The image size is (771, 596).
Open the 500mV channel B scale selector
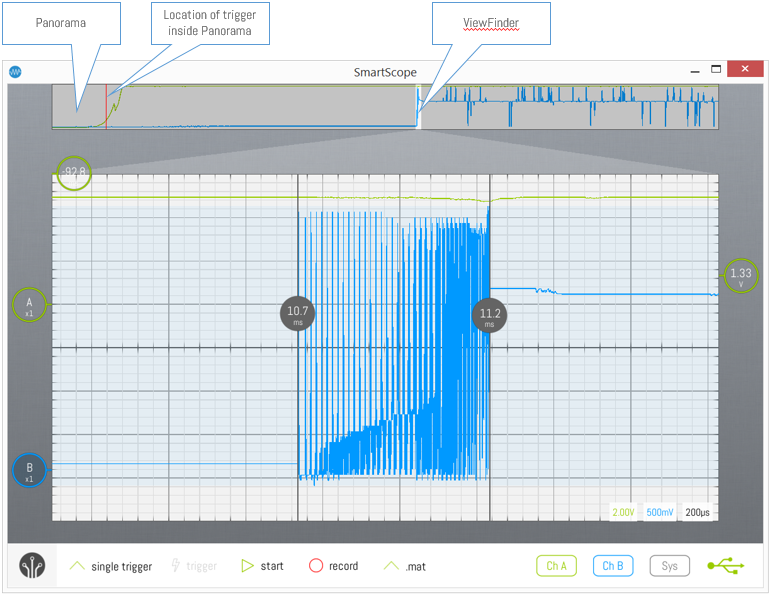tap(660, 512)
